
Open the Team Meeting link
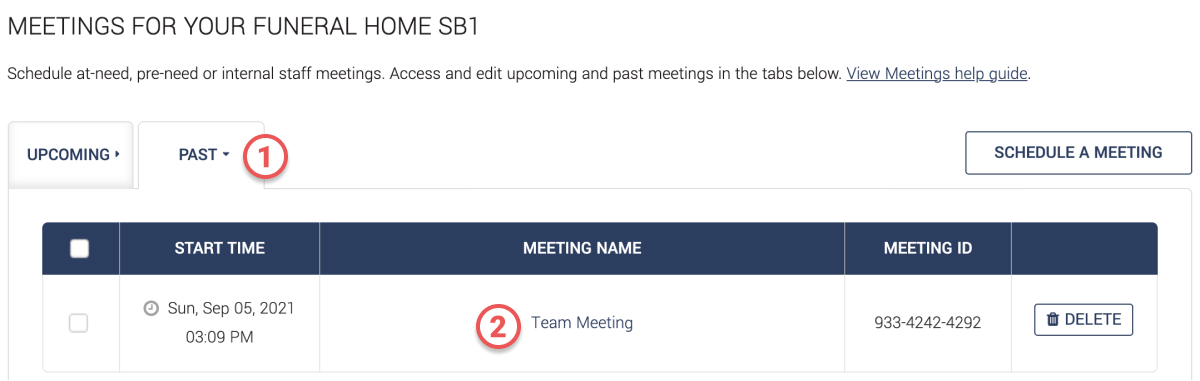tap(582, 323)
